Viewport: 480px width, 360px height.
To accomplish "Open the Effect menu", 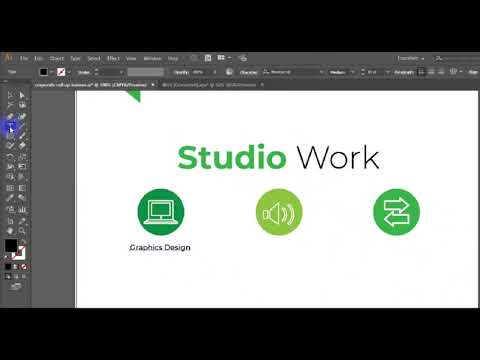I will click(x=113, y=58).
